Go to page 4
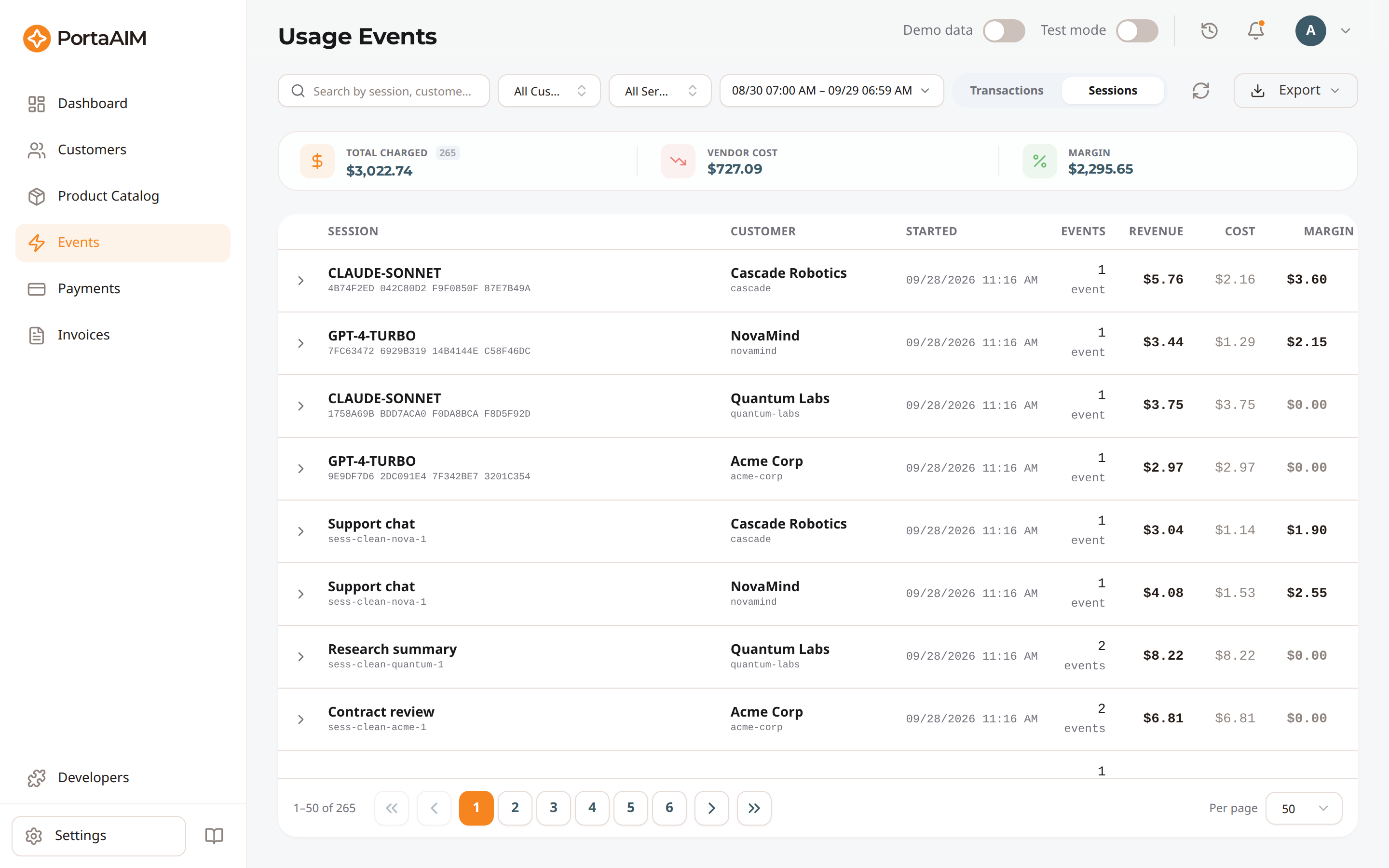The width and height of the screenshot is (1389, 868). (592, 808)
